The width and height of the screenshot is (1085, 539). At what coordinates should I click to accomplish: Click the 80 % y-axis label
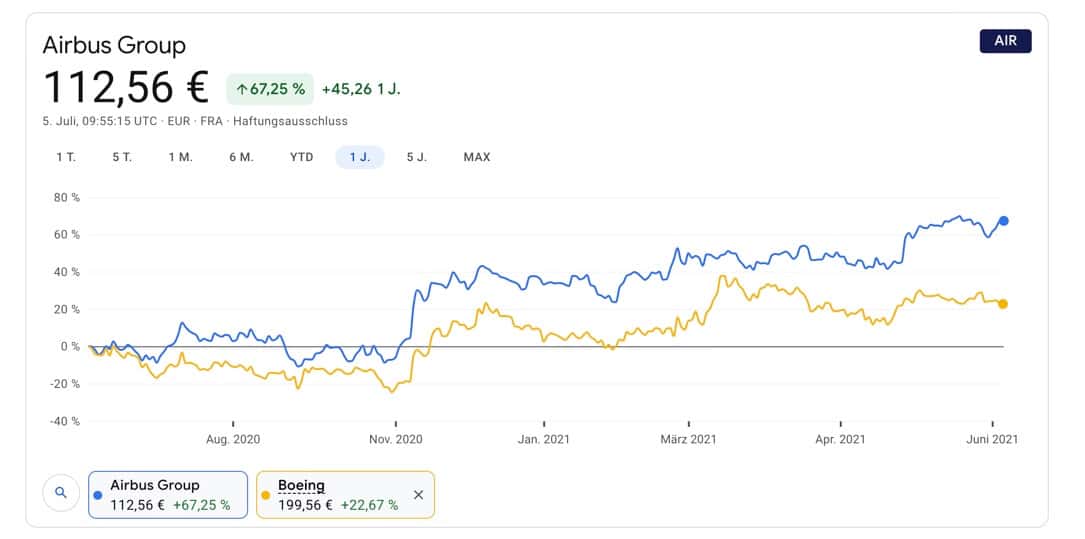66,198
